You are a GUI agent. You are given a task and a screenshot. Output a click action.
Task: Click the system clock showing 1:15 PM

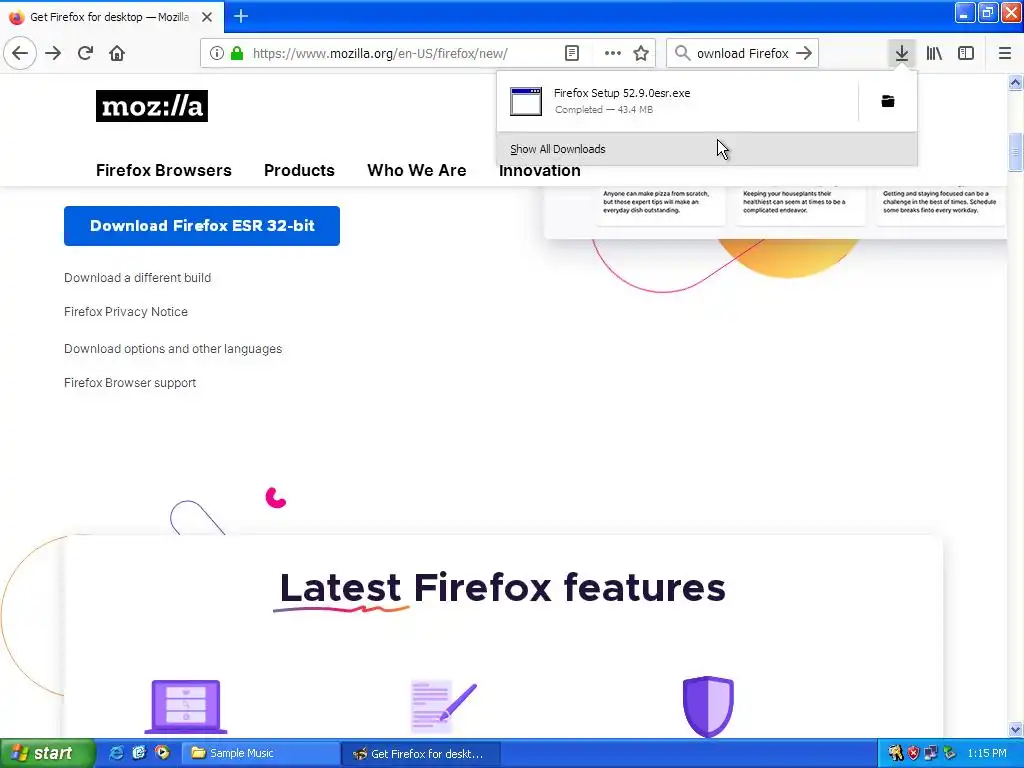pyautogui.click(x=987, y=753)
